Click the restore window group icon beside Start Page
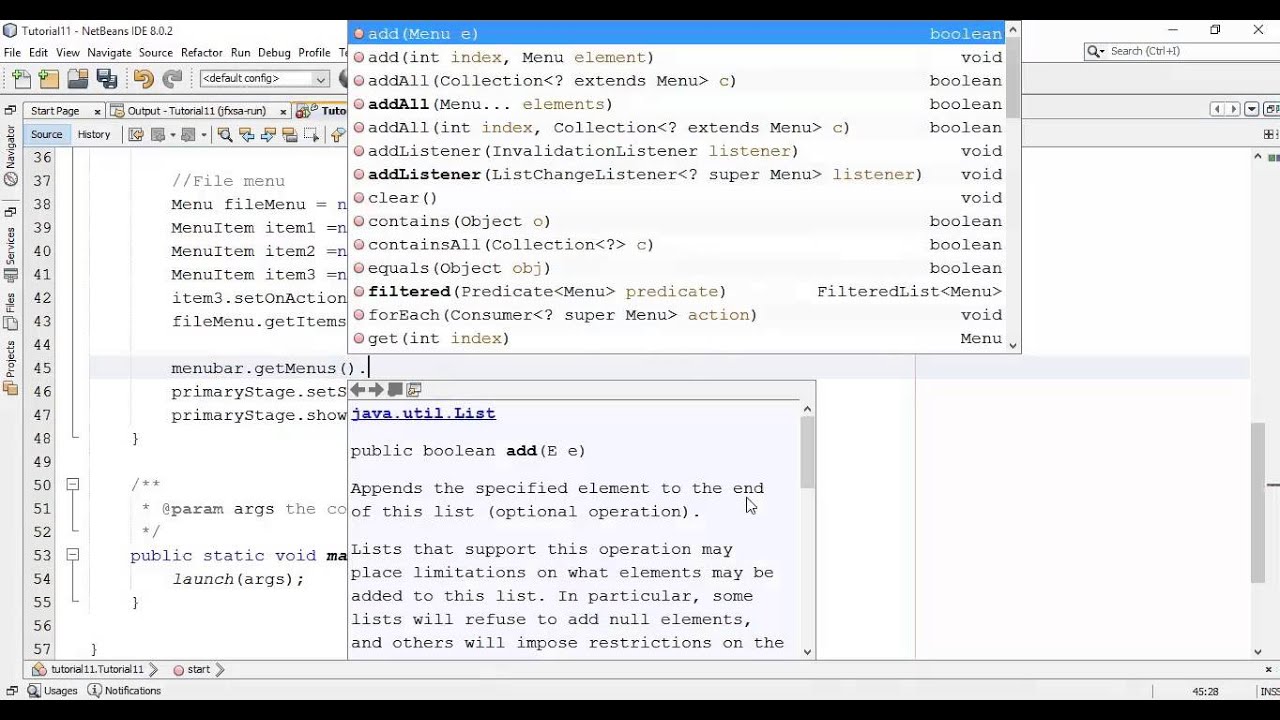The image size is (1280, 720). tap(9, 111)
